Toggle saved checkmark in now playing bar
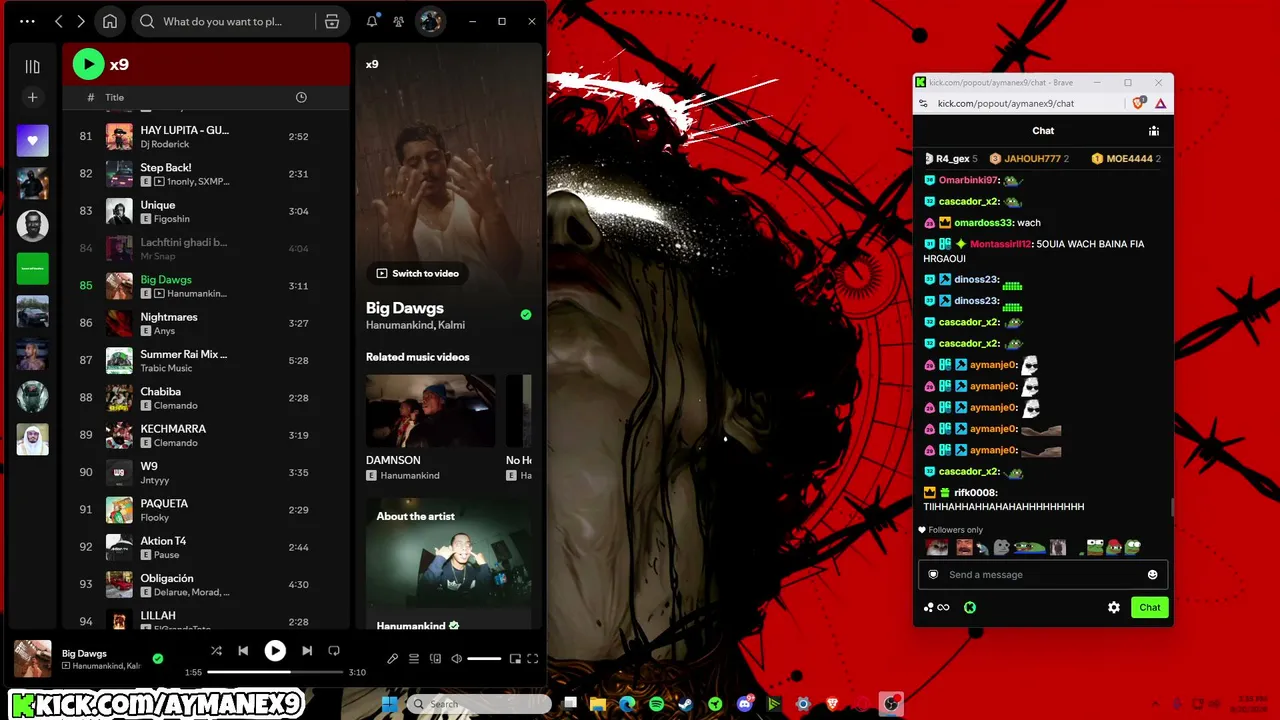This screenshot has width=1280, height=720. [158, 658]
